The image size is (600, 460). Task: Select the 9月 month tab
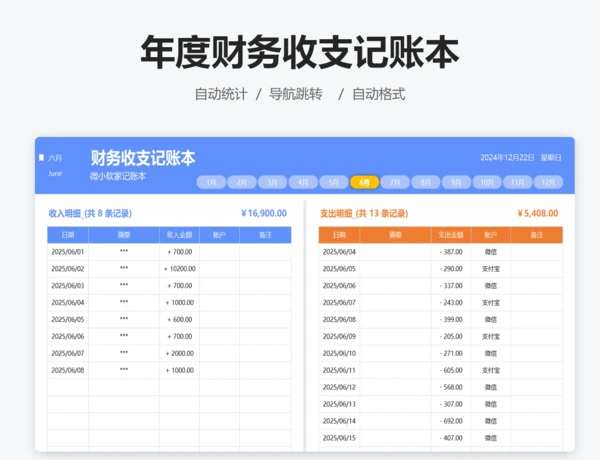pos(456,182)
